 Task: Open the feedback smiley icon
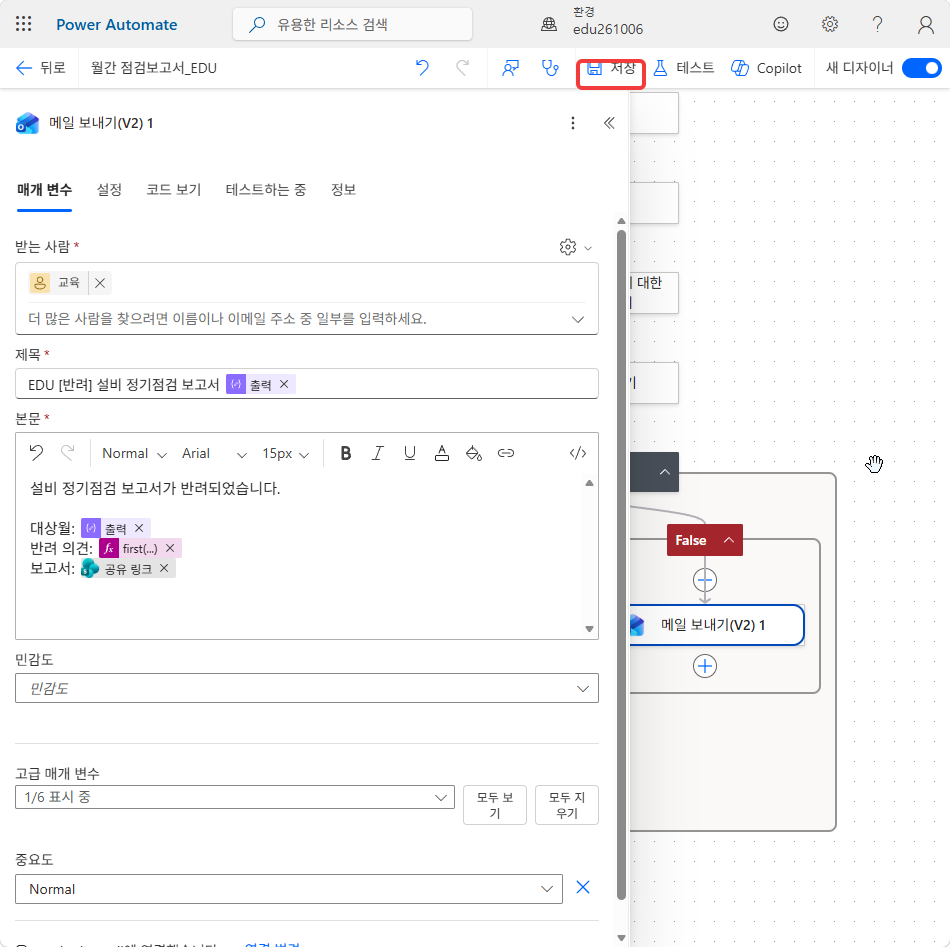click(781, 24)
